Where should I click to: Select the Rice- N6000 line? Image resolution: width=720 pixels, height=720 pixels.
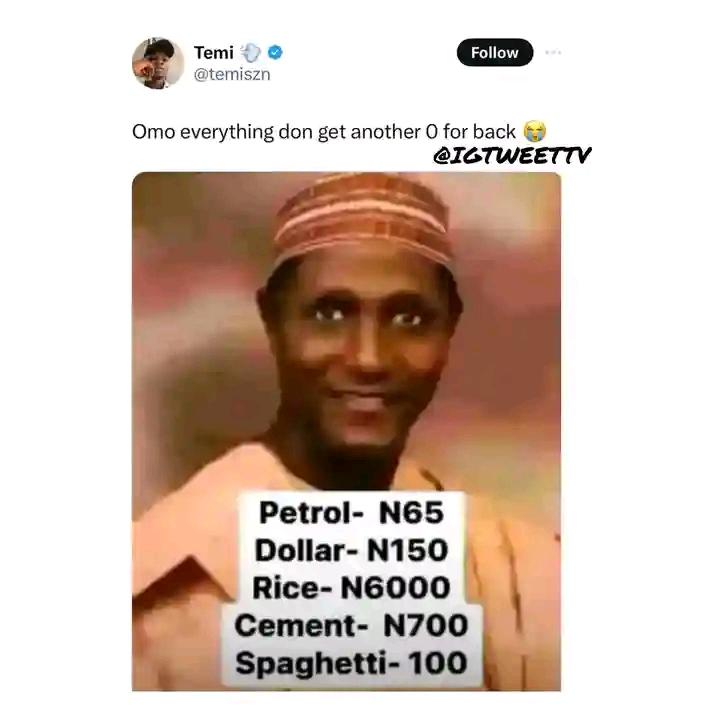coord(351,588)
